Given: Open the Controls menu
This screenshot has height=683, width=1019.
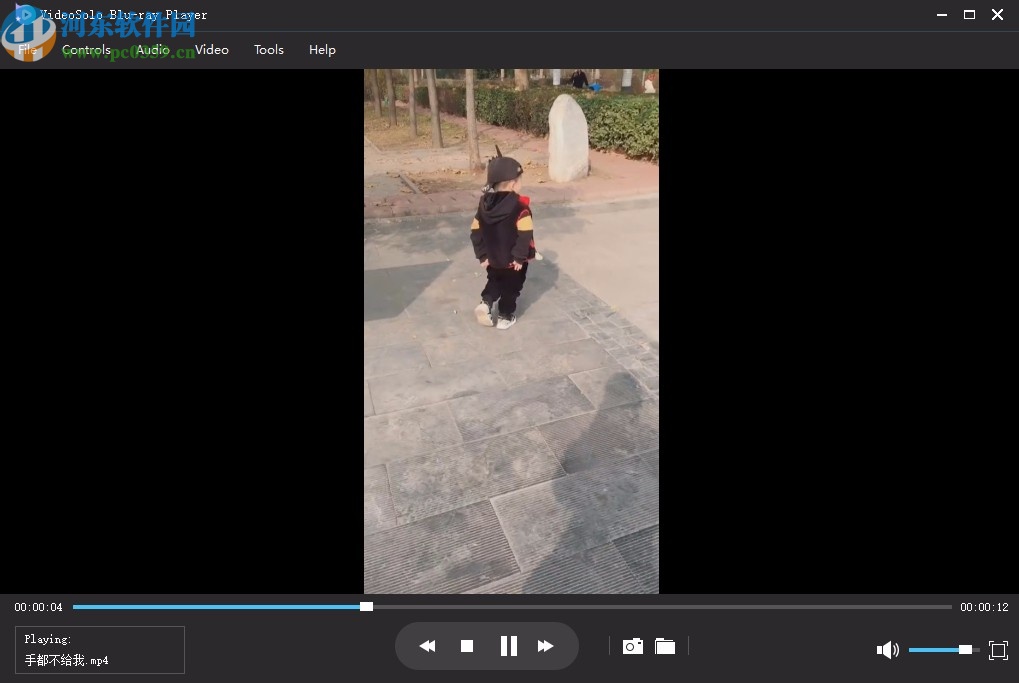Looking at the screenshot, I should 86,49.
